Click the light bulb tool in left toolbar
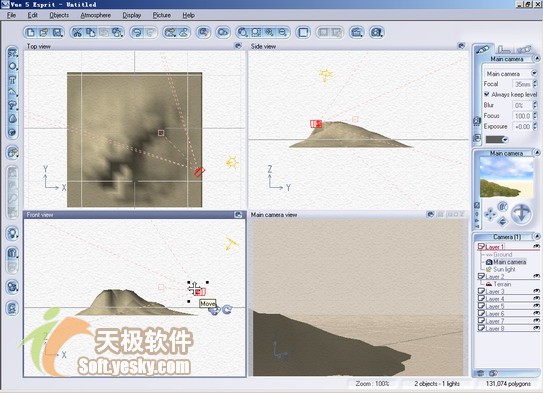The width and height of the screenshot is (543, 393). 12,233
